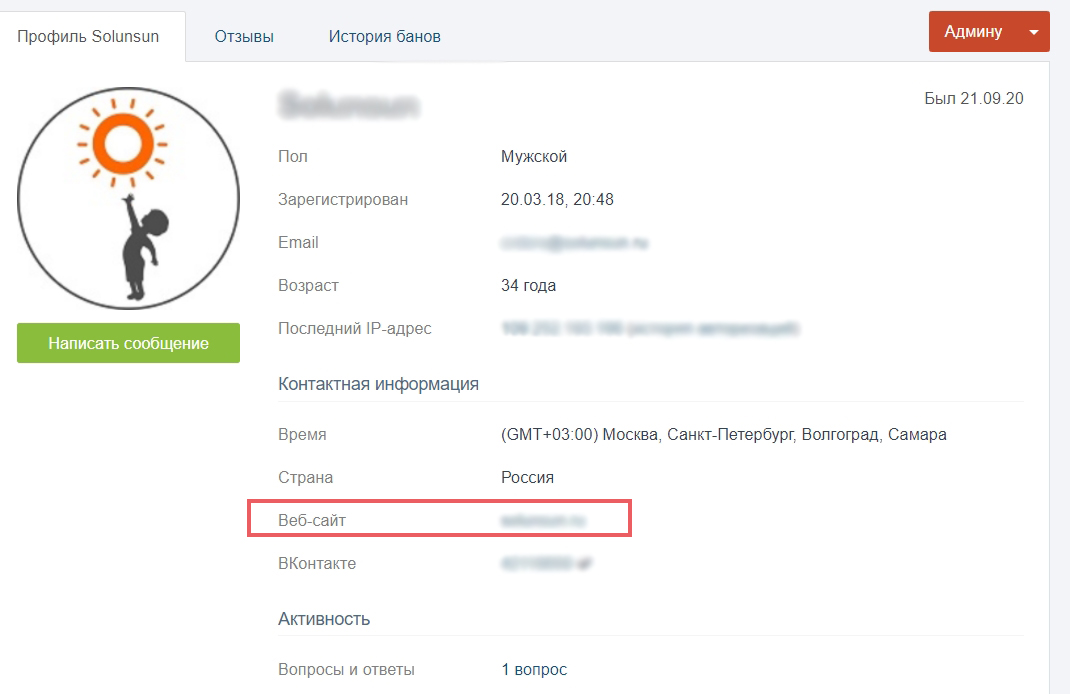Select the Мужской gender value

click(534, 156)
